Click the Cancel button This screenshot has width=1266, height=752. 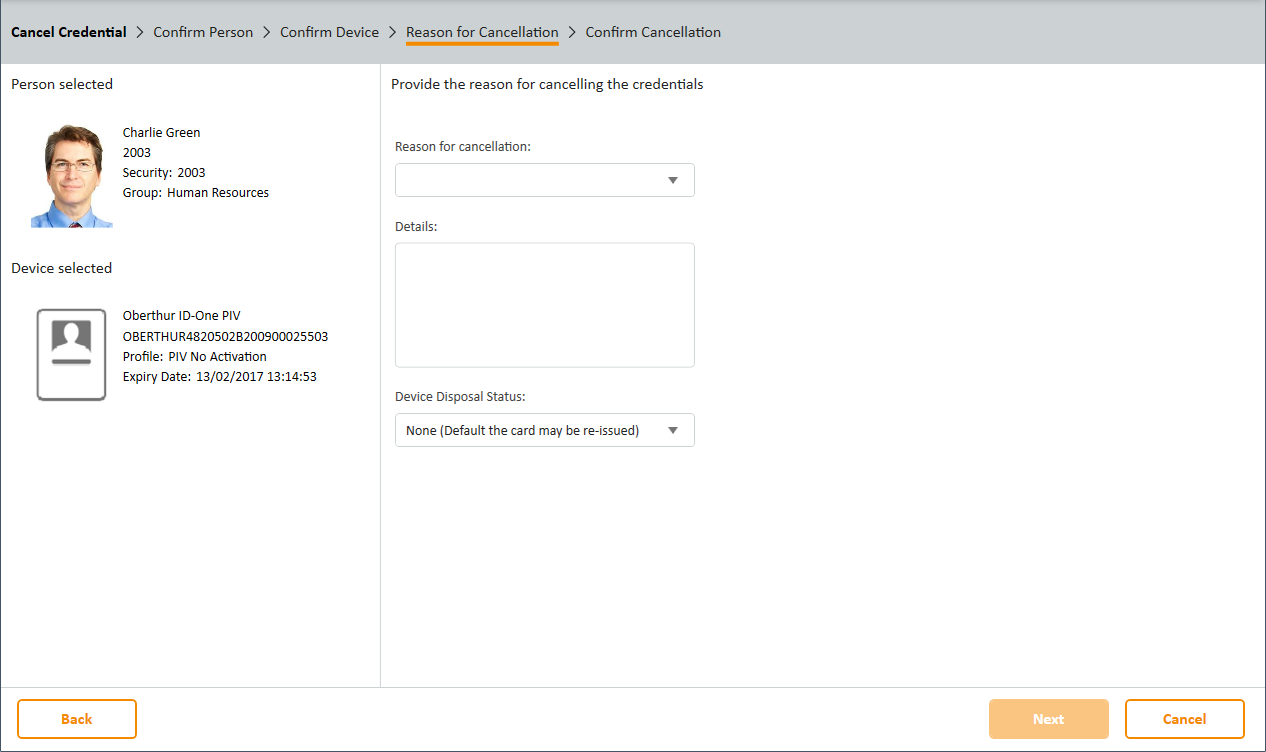1184,719
